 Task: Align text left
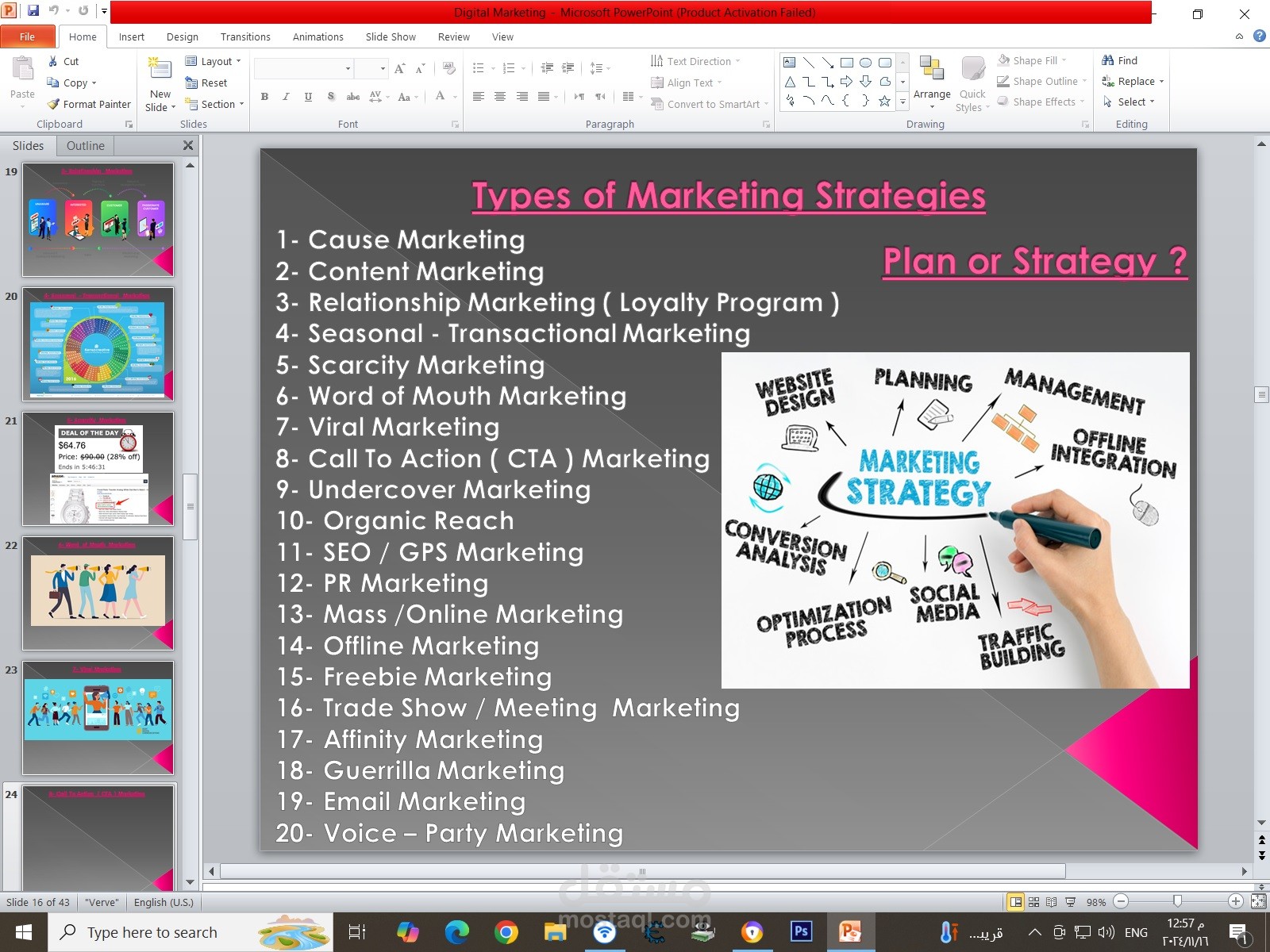point(479,97)
